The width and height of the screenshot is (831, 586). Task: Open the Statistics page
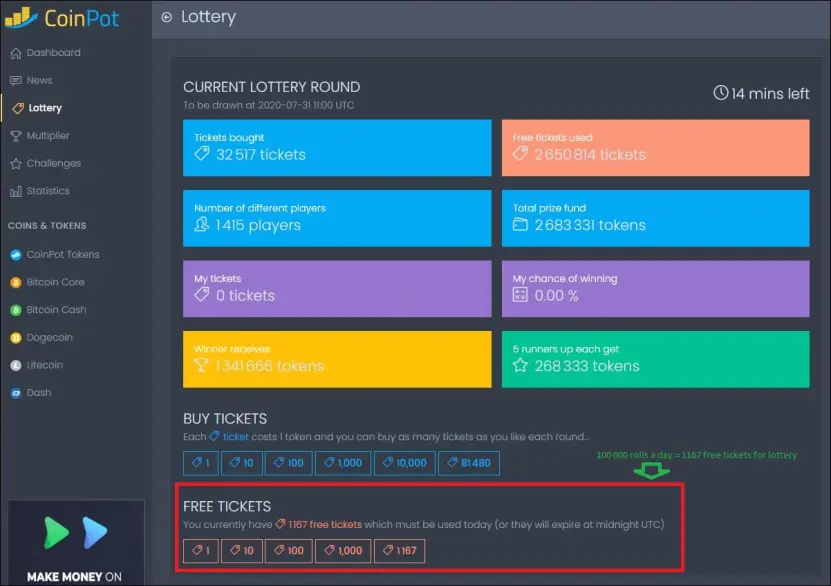click(x=48, y=191)
